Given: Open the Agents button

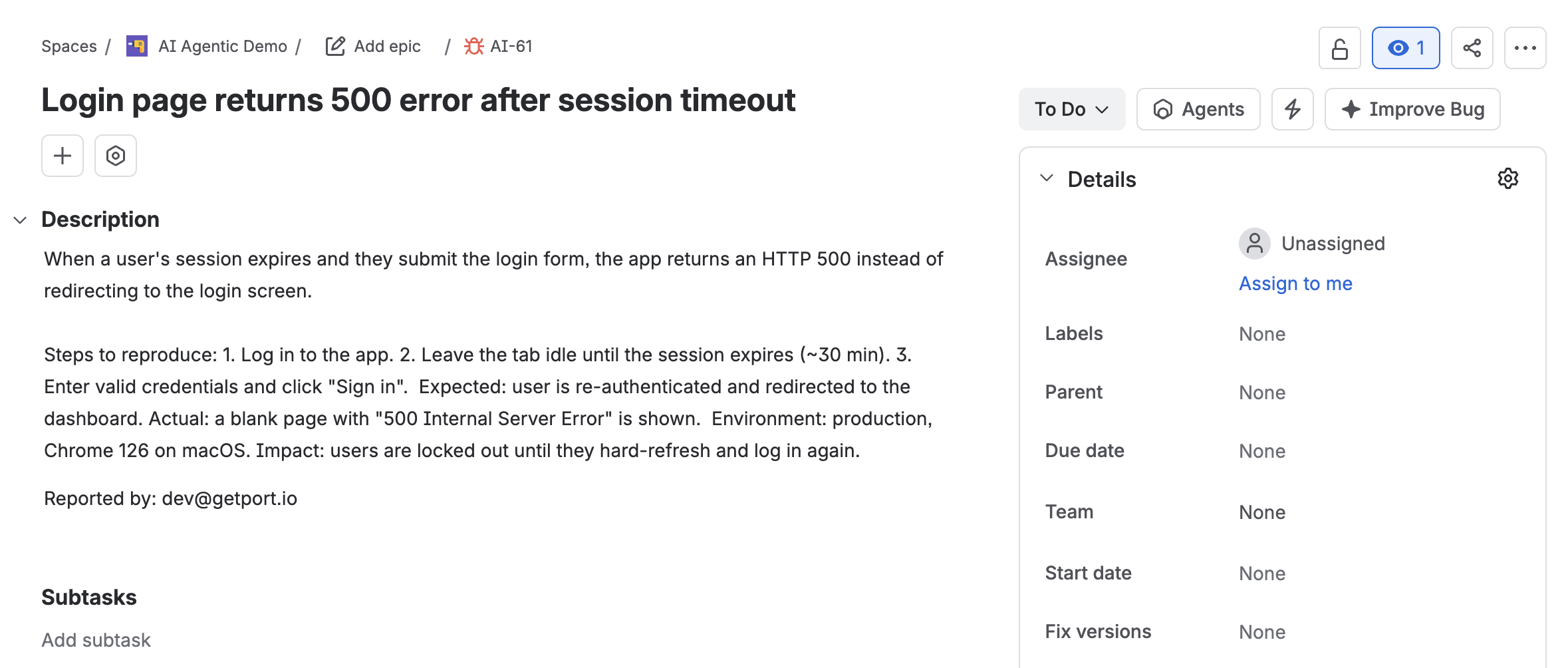Looking at the screenshot, I should click(x=1198, y=109).
